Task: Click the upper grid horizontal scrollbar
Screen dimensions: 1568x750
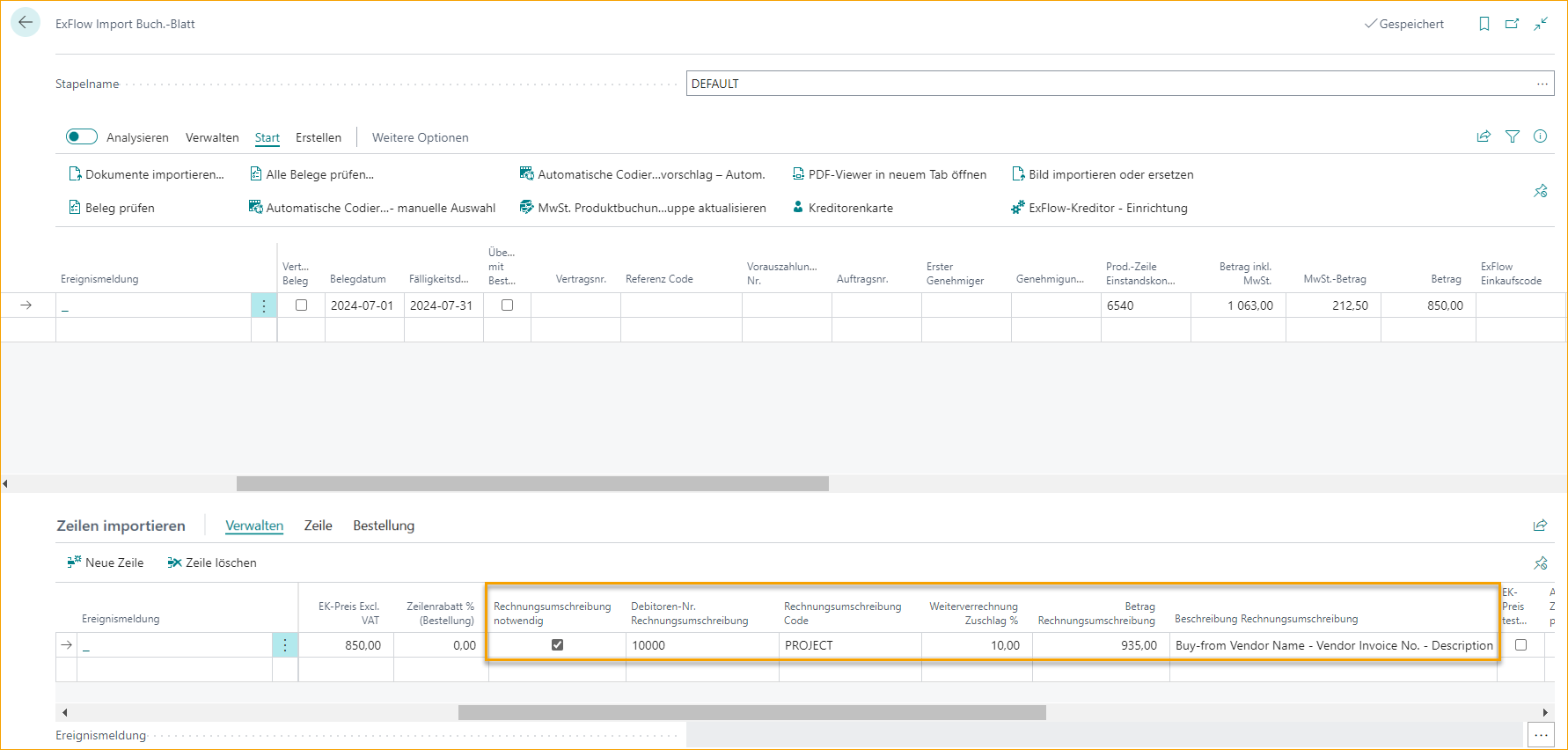Action: [532, 483]
